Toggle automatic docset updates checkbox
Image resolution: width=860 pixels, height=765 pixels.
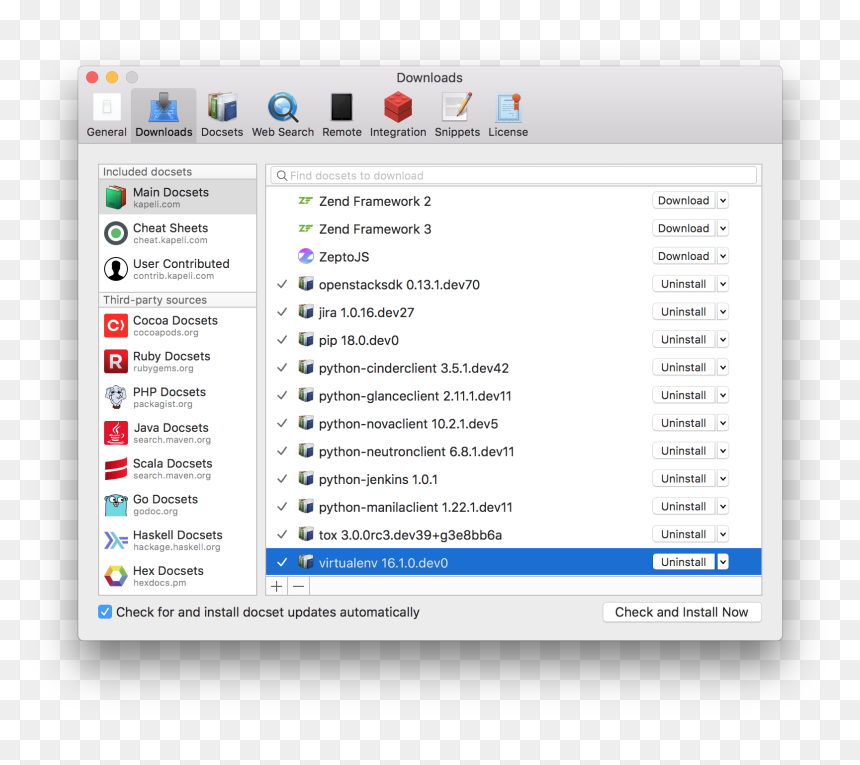pos(105,612)
